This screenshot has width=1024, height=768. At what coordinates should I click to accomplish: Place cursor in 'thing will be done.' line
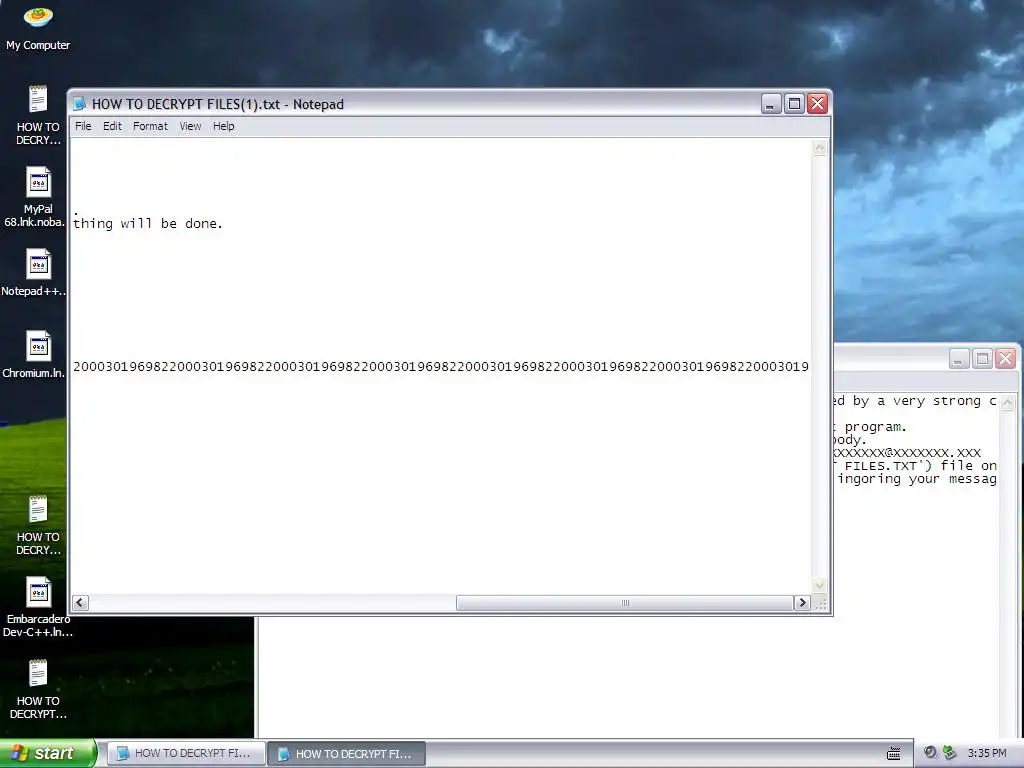(x=148, y=223)
